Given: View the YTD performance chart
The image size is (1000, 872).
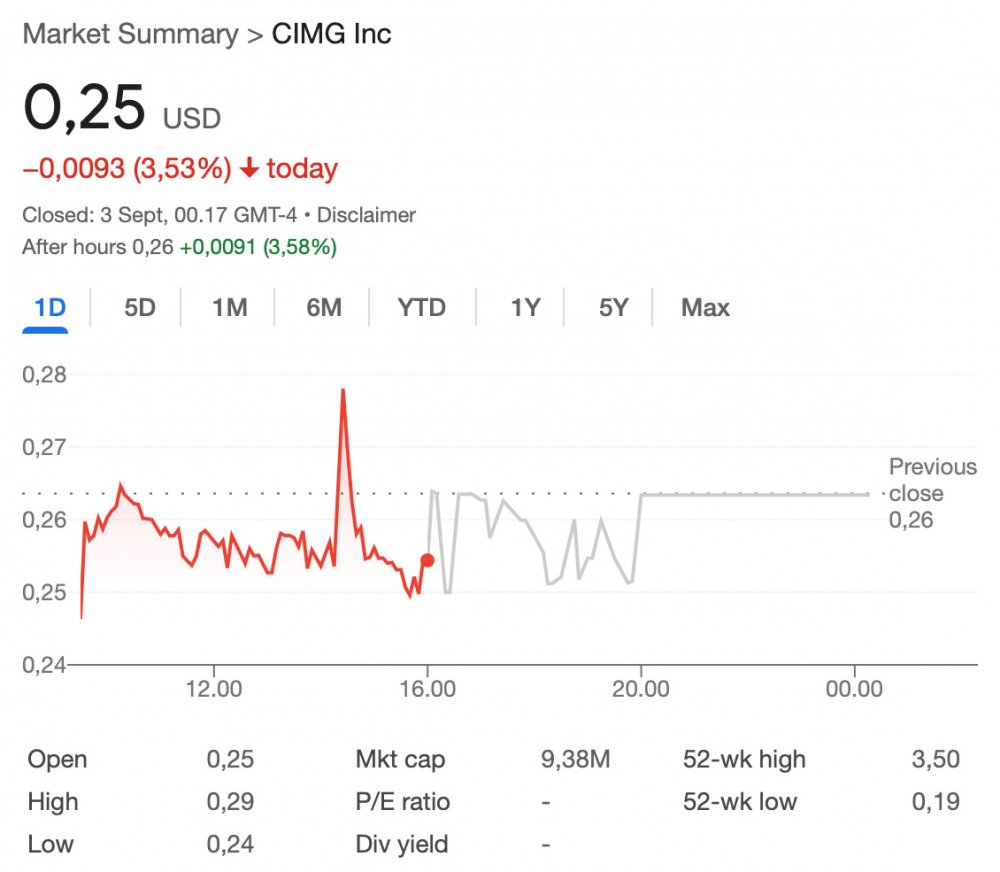Looking at the screenshot, I should (421, 308).
